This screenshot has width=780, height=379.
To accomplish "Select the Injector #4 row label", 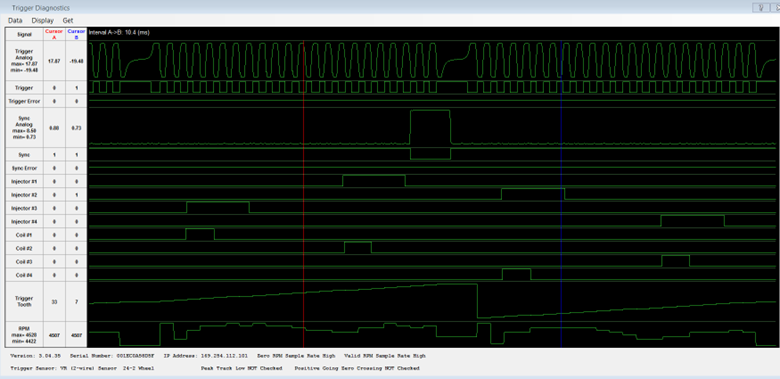I will pyautogui.click(x=24, y=222).
